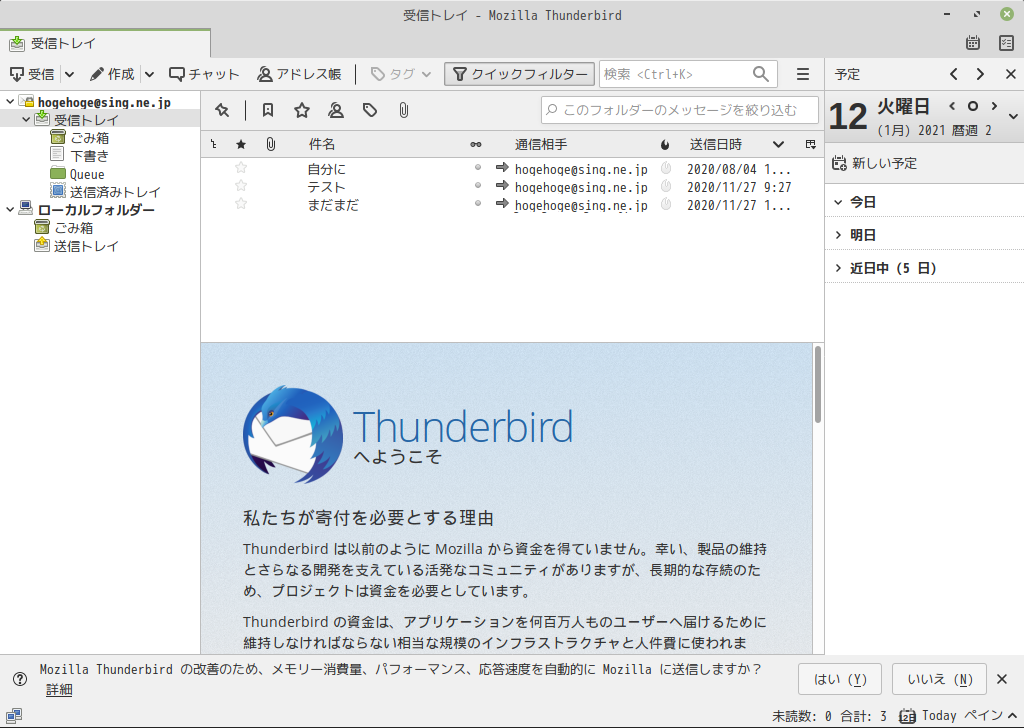Star the テスト message

click(x=241, y=186)
